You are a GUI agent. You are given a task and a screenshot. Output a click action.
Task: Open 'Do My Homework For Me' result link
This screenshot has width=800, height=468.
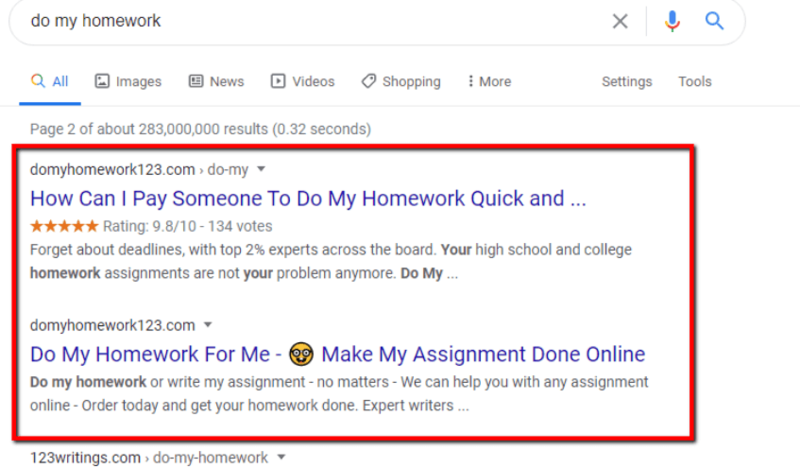pos(337,354)
